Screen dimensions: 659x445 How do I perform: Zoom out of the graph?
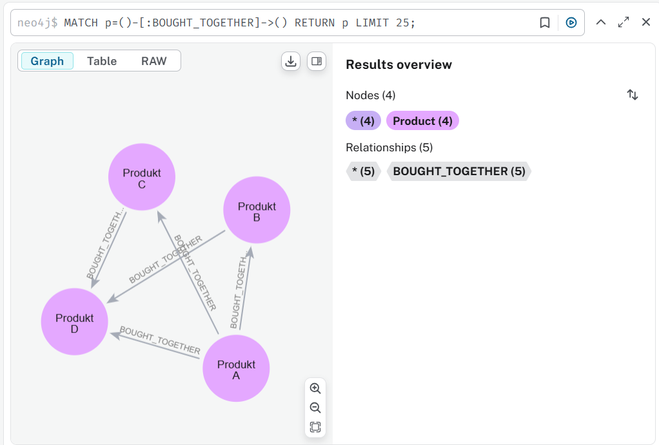[x=315, y=408]
